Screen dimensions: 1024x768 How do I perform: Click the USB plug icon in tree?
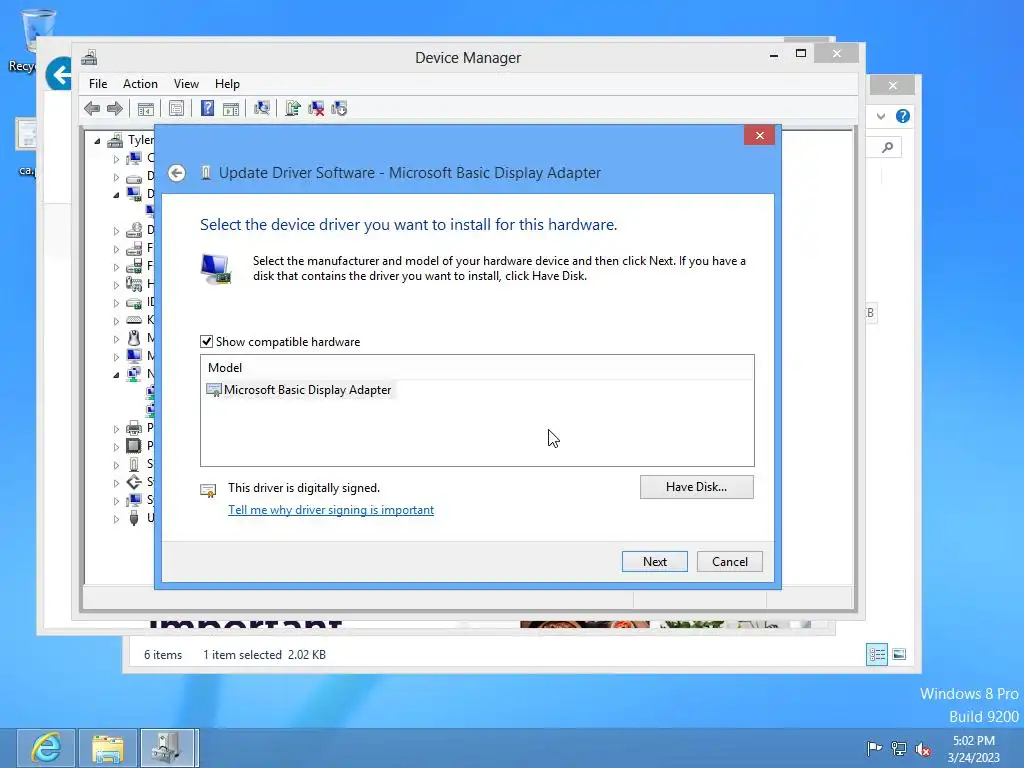pos(134,518)
